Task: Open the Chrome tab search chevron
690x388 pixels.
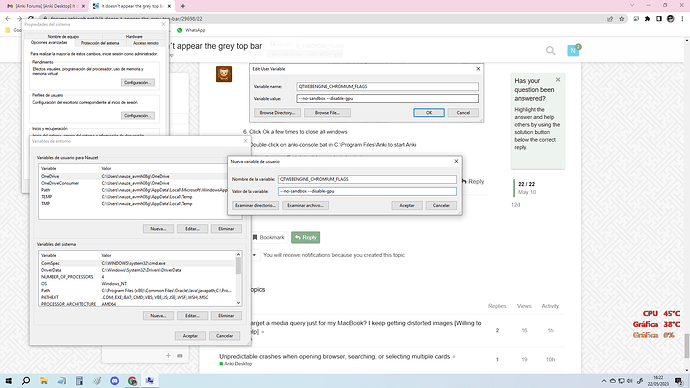Action: pyautogui.click(x=632, y=6)
